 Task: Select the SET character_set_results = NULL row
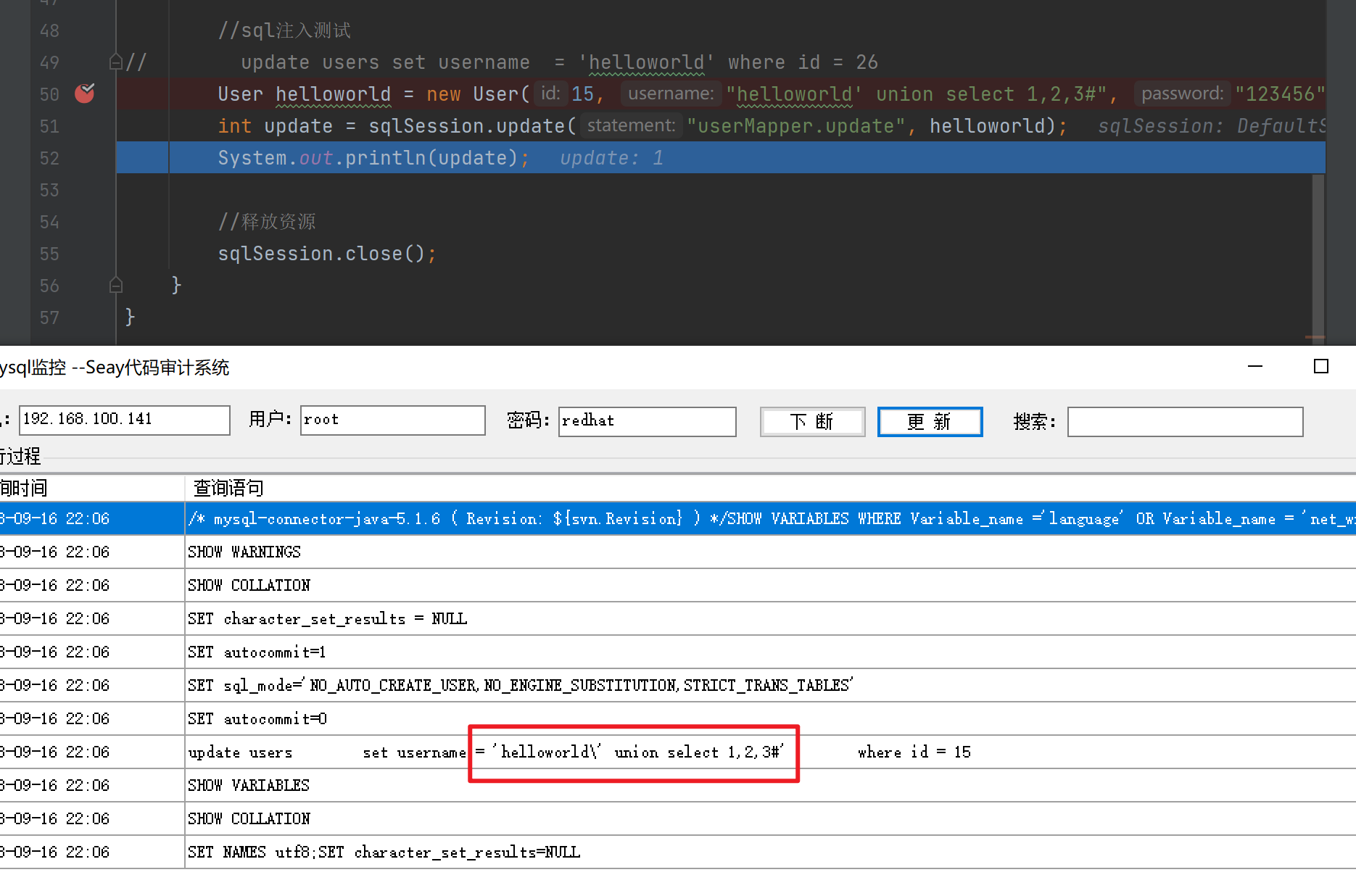[x=678, y=618]
